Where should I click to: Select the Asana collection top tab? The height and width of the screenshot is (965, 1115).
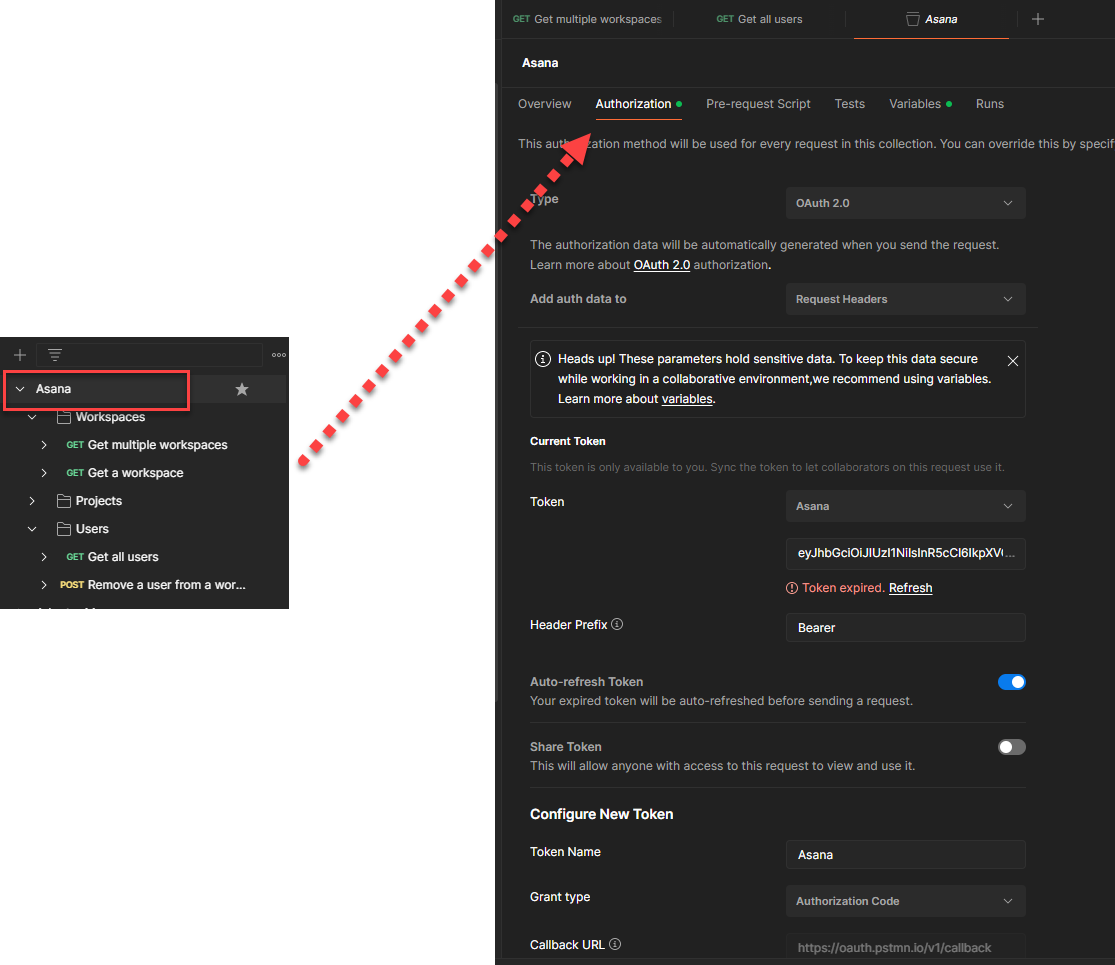click(x=932, y=19)
